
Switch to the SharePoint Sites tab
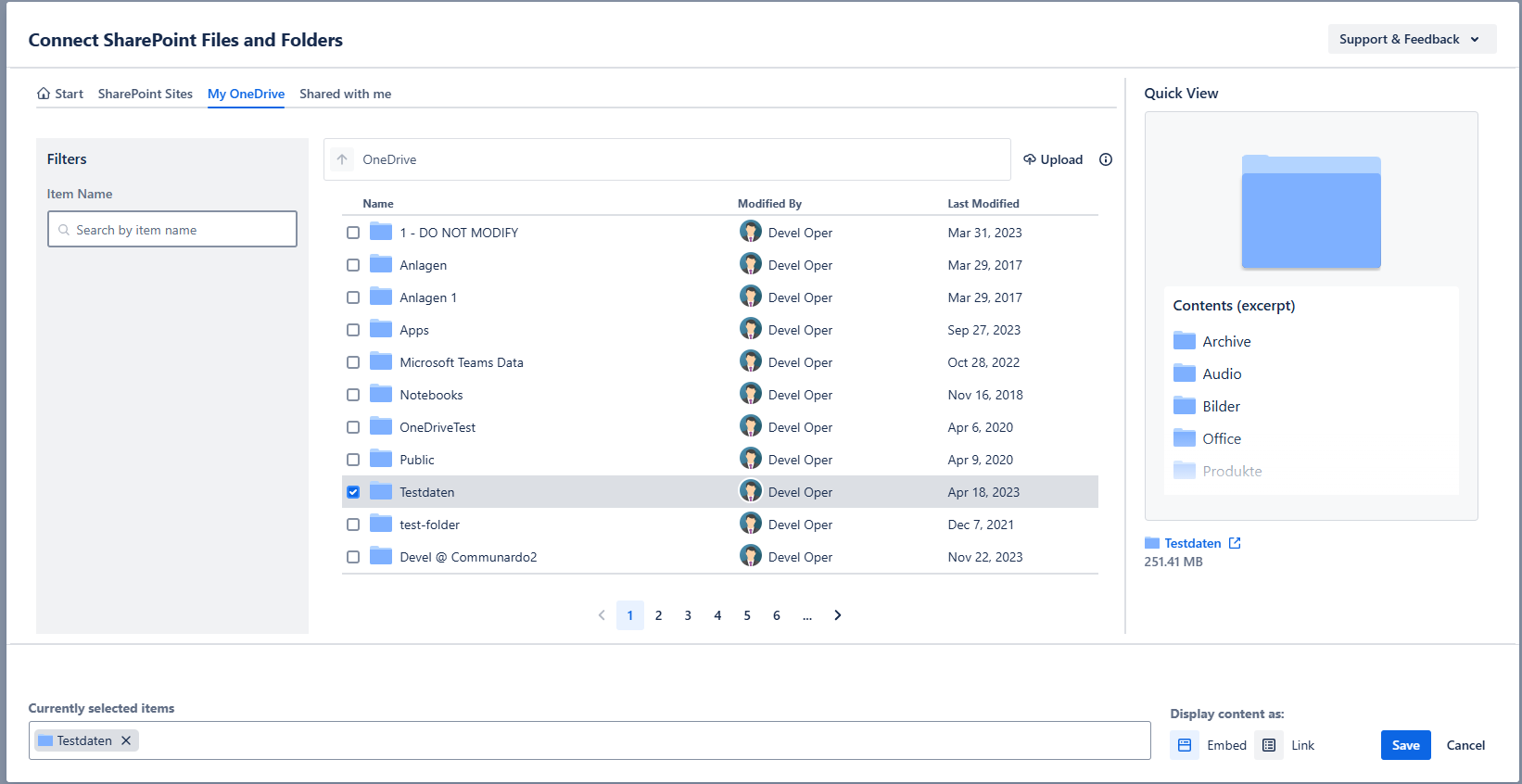tap(146, 94)
